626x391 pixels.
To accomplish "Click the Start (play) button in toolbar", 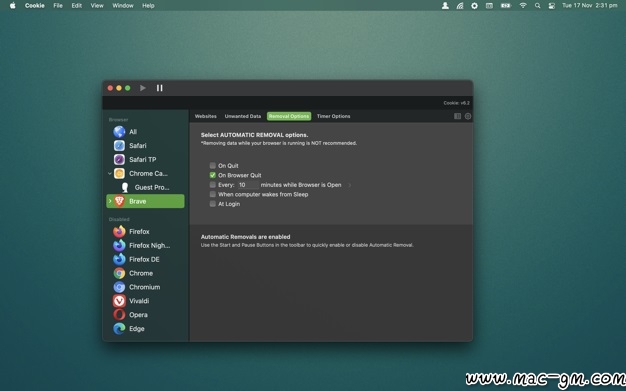I will pyautogui.click(x=143, y=88).
